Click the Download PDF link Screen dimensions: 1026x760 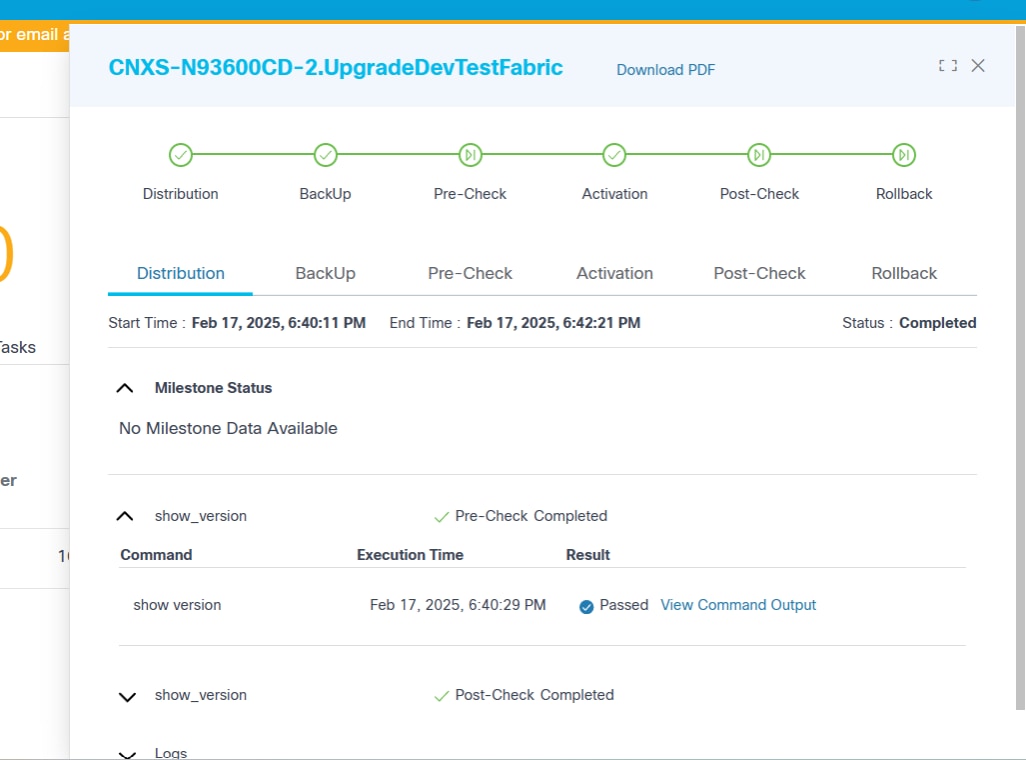pyautogui.click(x=665, y=69)
